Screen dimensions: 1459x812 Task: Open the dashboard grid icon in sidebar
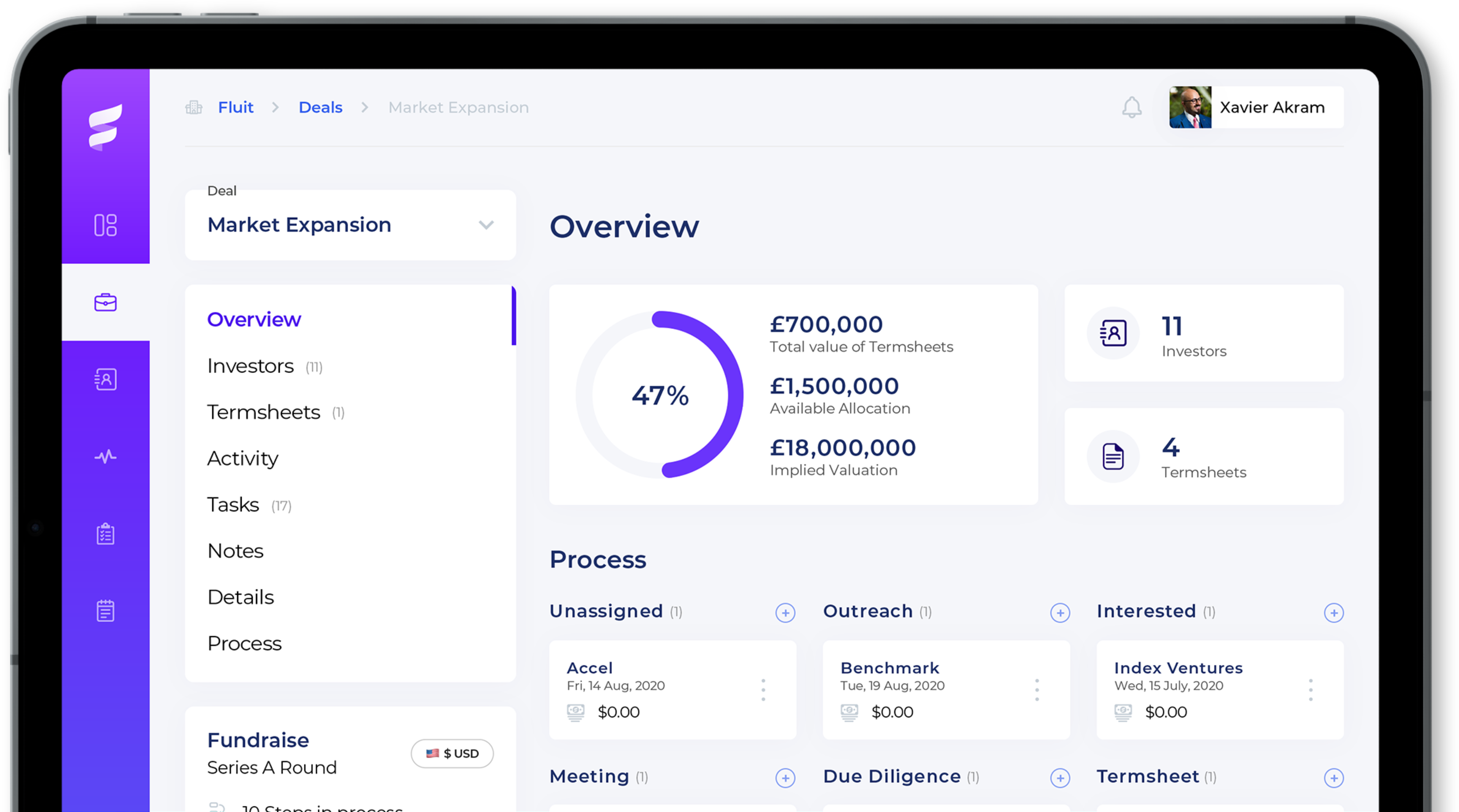(105, 225)
